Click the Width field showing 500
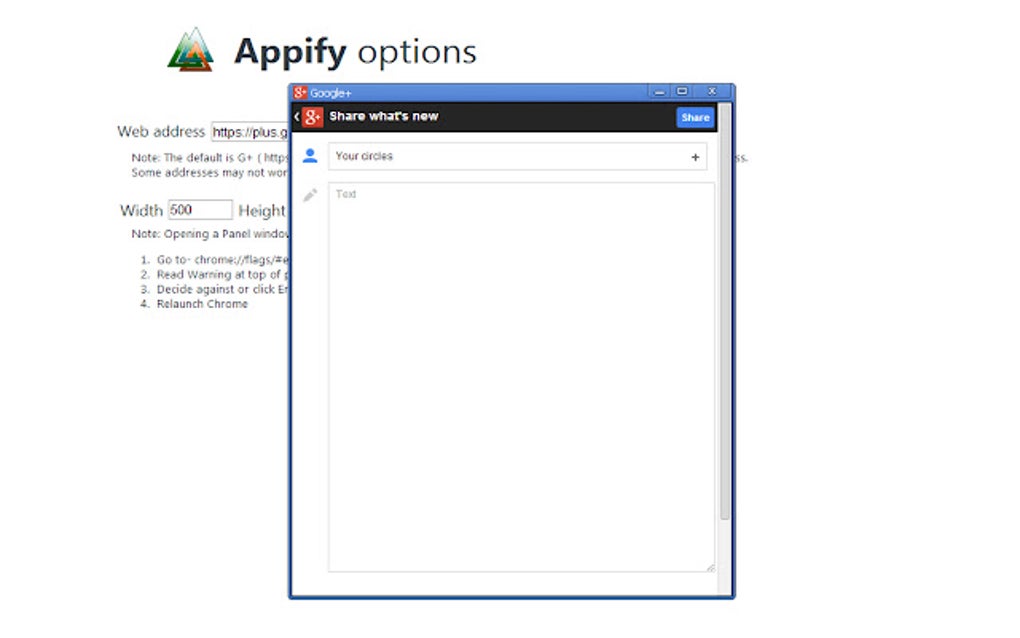Screen dimensions: 1020x638 (x=200, y=210)
